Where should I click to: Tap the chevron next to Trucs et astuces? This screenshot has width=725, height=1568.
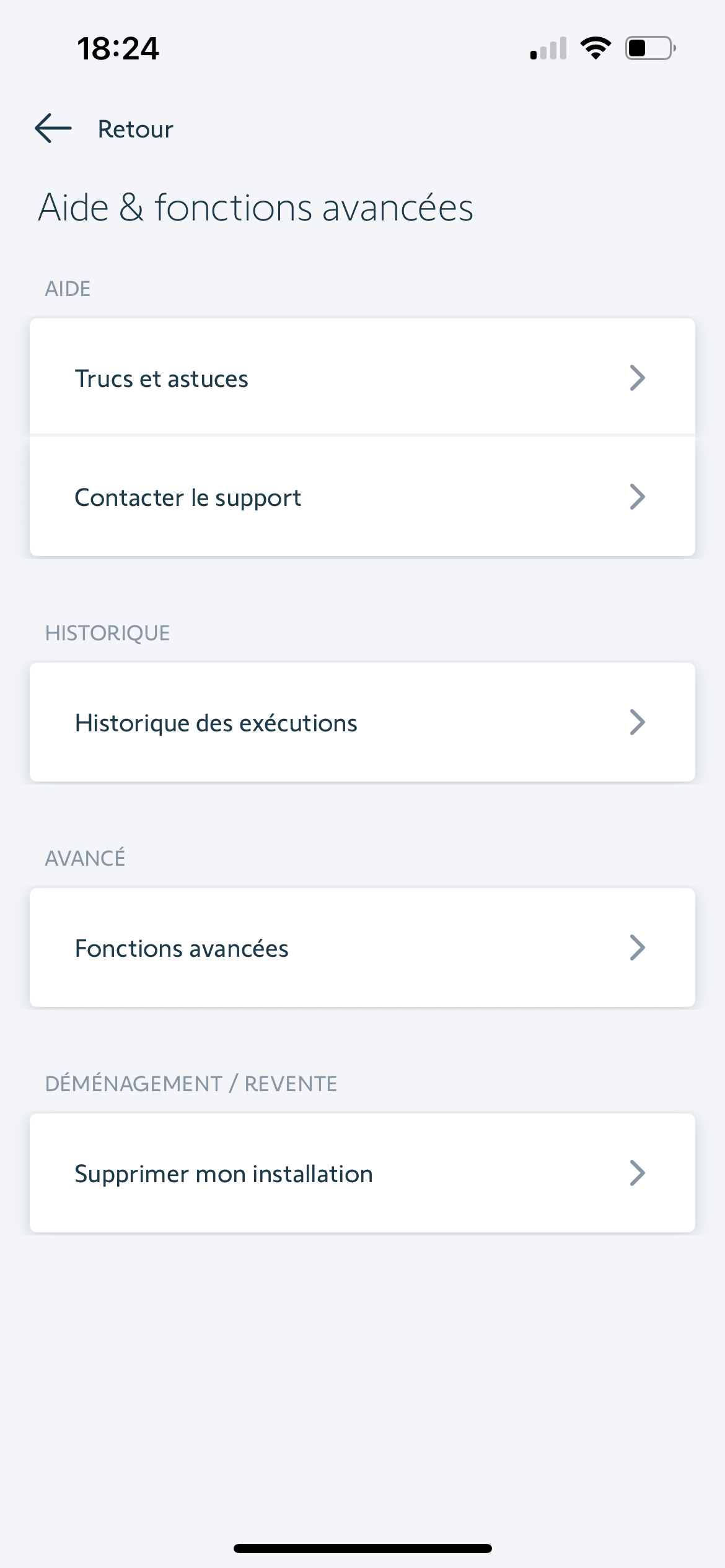point(637,378)
